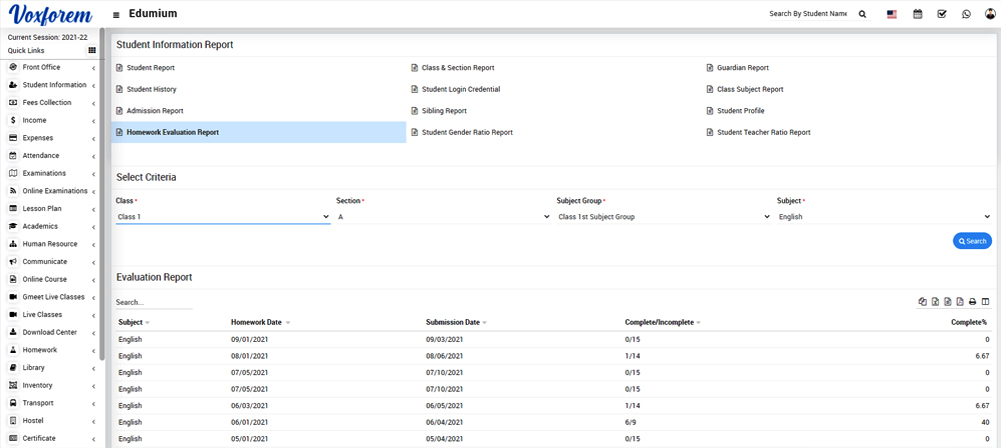The height and width of the screenshot is (448, 1001).
Task: Click the US flag language icon
Action: pyautogui.click(x=892, y=14)
